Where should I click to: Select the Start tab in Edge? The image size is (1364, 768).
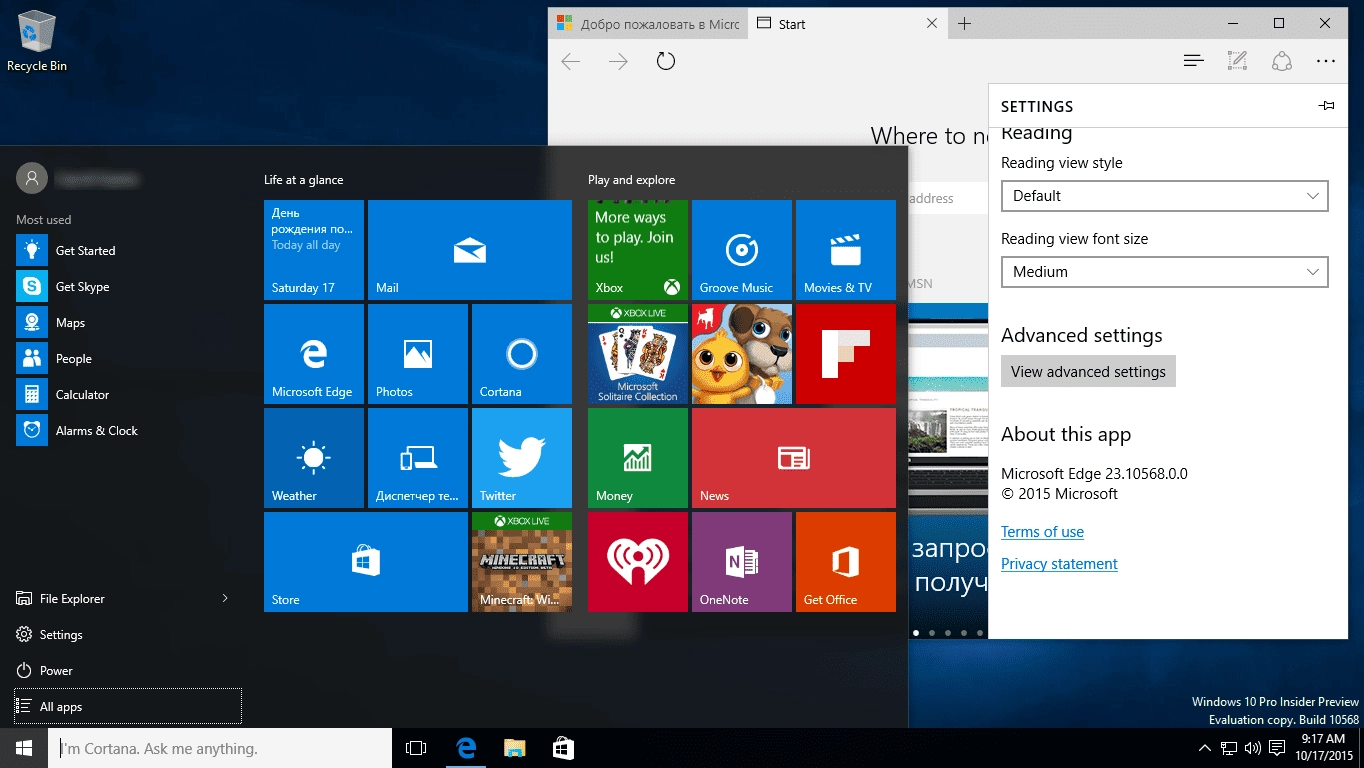847,24
